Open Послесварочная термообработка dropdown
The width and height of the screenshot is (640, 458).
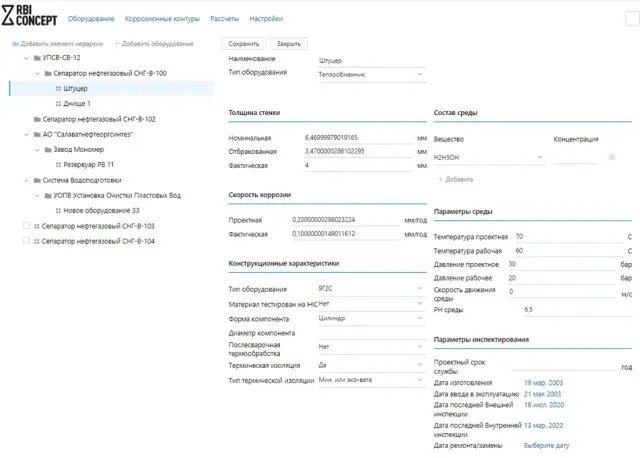pyautogui.click(x=372, y=347)
